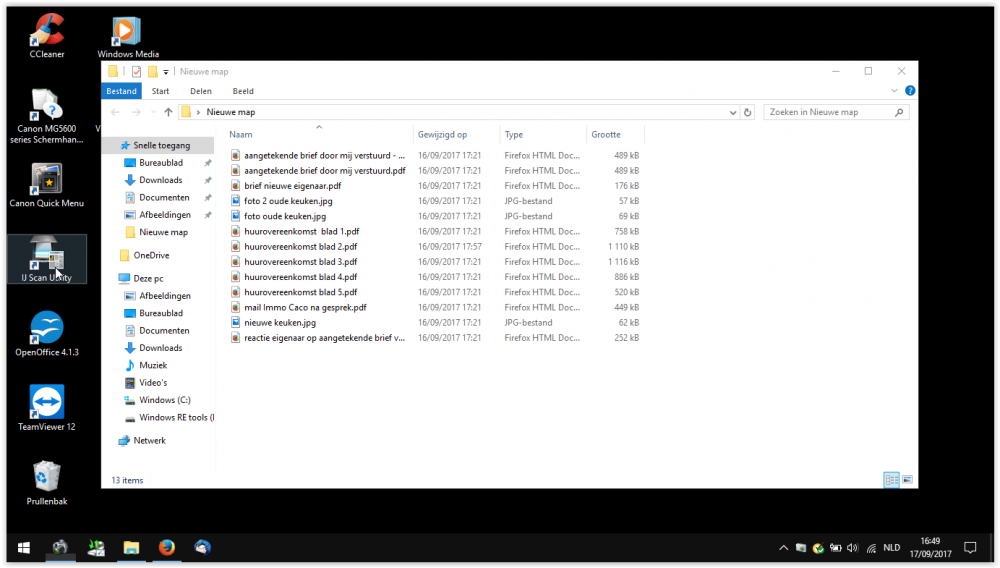Open the Bestand menu tab
Viewport: 1000px width, 568px height.
(x=121, y=91)
